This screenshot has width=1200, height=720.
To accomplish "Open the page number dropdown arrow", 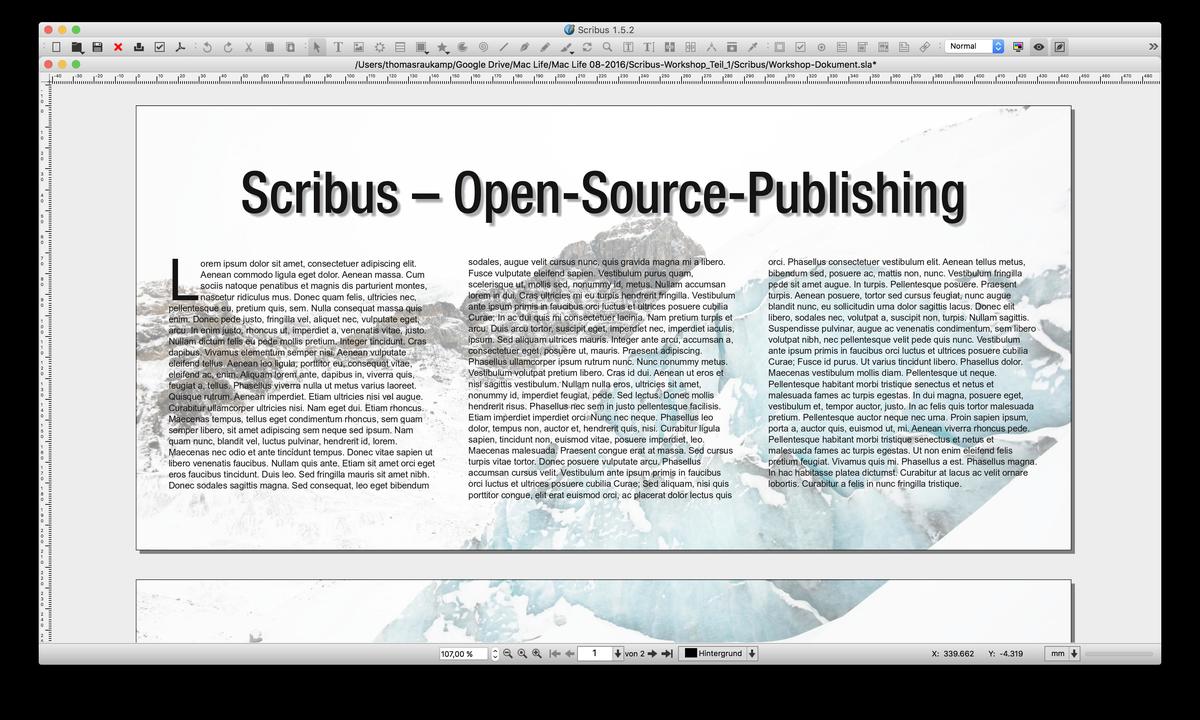I will 617,653.
